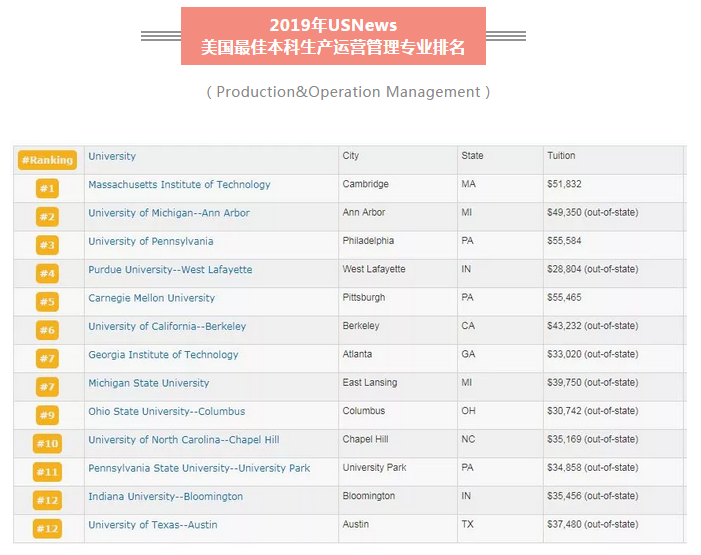Click the #7 badge beside Michigan State

(47, 387)
